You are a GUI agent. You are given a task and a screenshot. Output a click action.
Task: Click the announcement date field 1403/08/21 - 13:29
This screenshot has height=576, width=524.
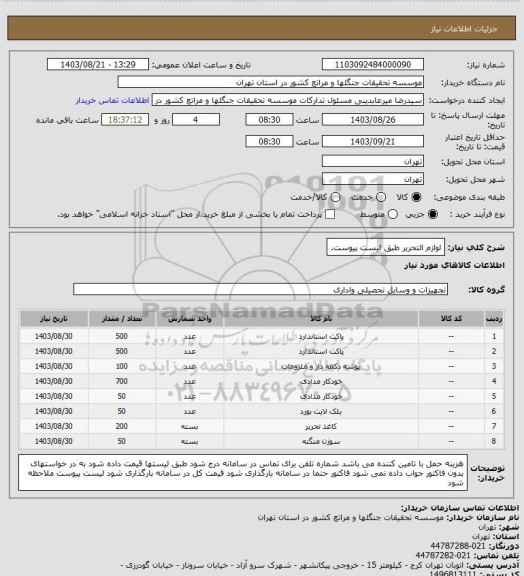[98, 65]
